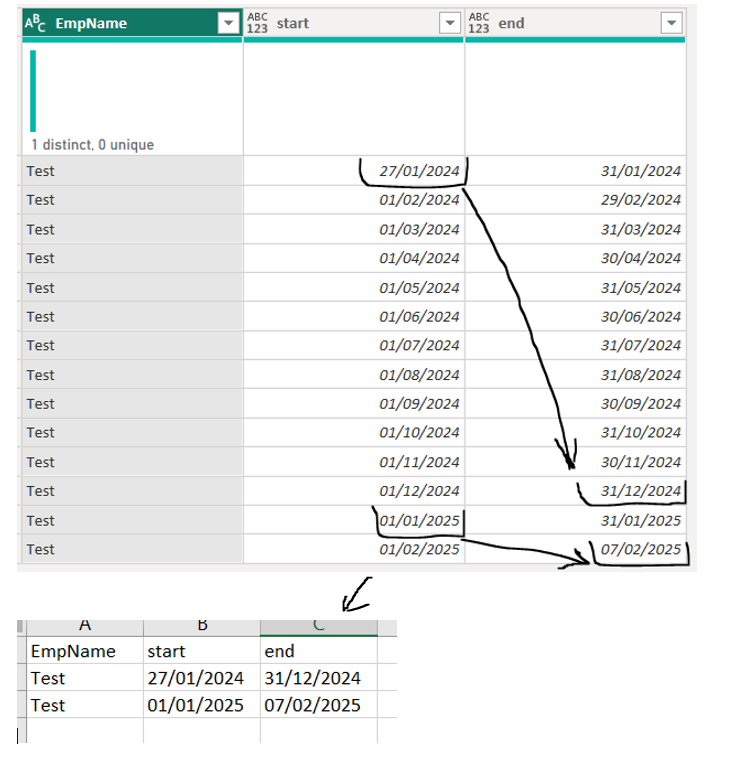Click the start column ABC123 type icon
756x761 pixels.
point(257,23)
